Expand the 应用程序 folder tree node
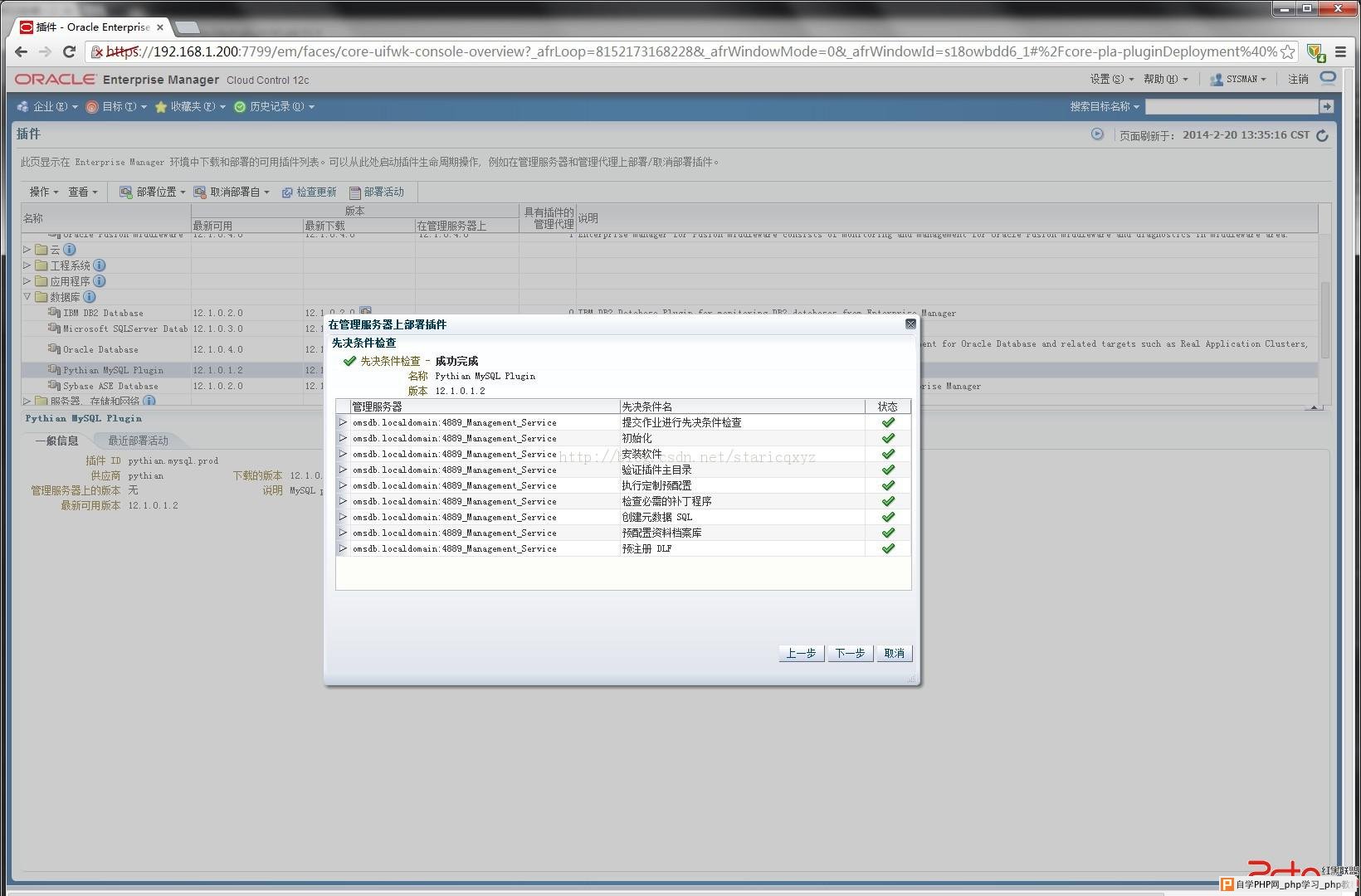This screenshot has height=896, width=1361. [x=27, y=281]
